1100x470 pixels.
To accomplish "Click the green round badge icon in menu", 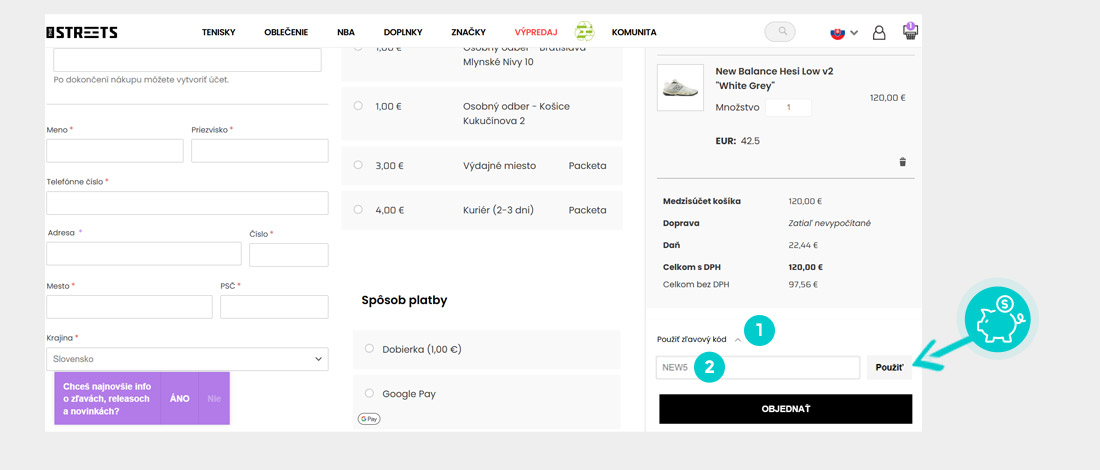I will 584,32.
